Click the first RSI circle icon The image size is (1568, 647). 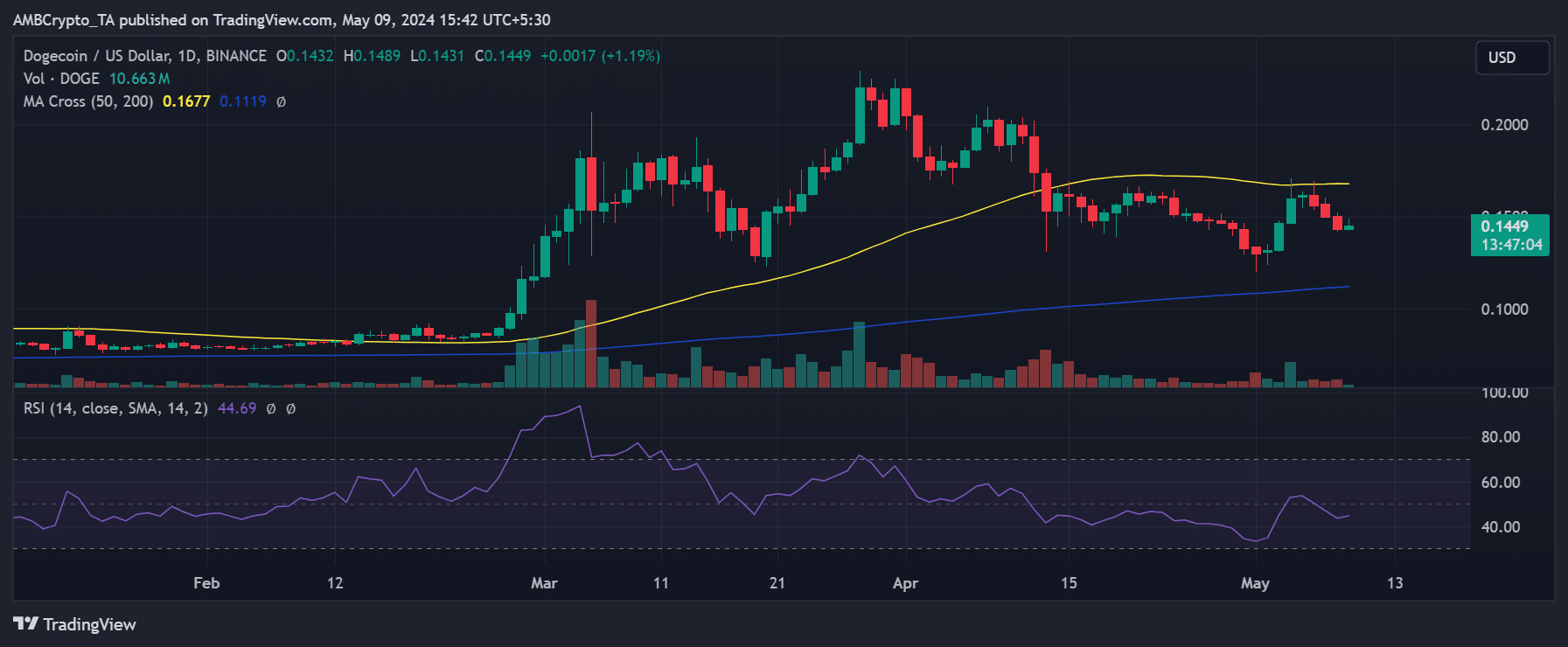271,408
